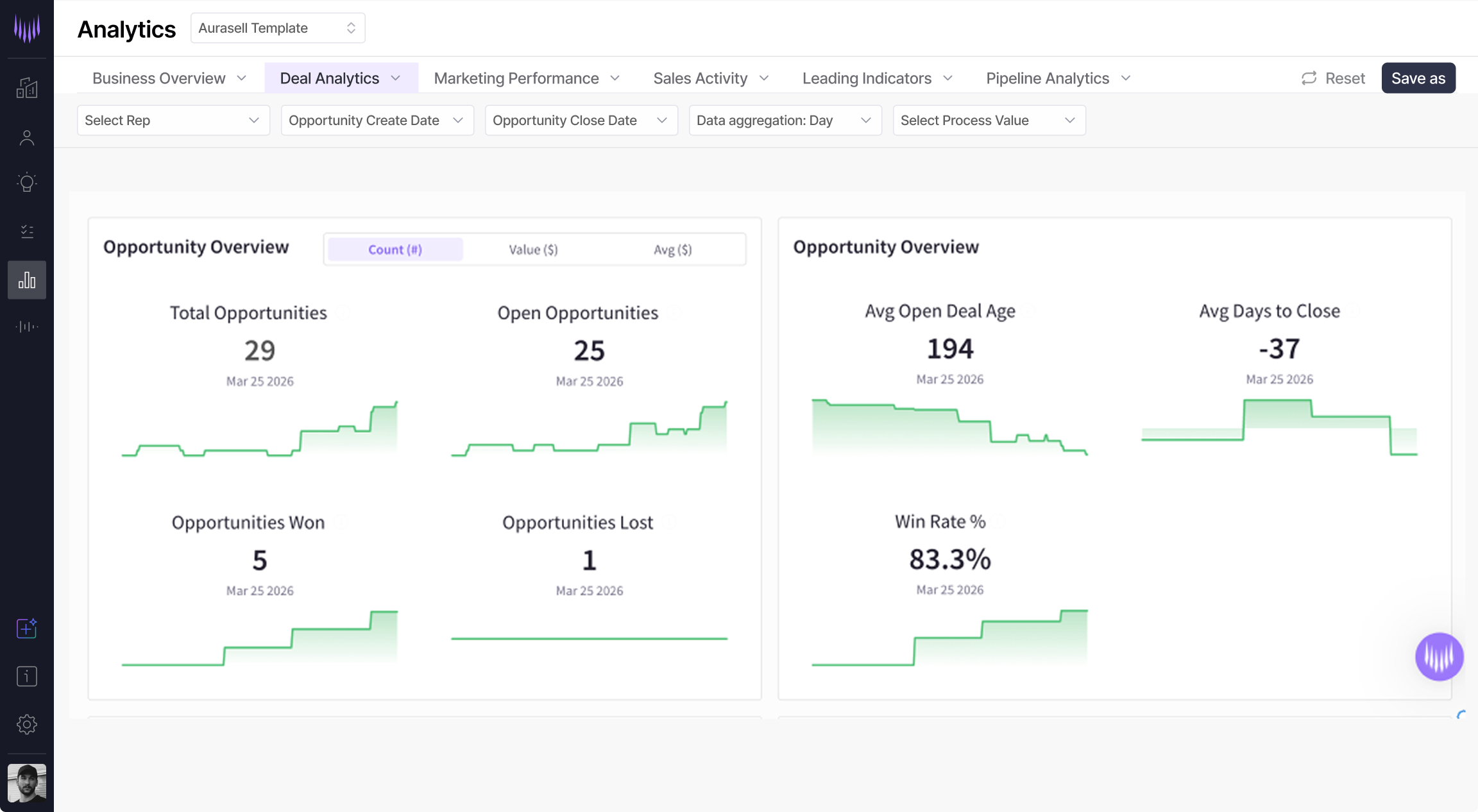
Task: Switch overview to Value ($) view
Action: [x=533, y=250]
